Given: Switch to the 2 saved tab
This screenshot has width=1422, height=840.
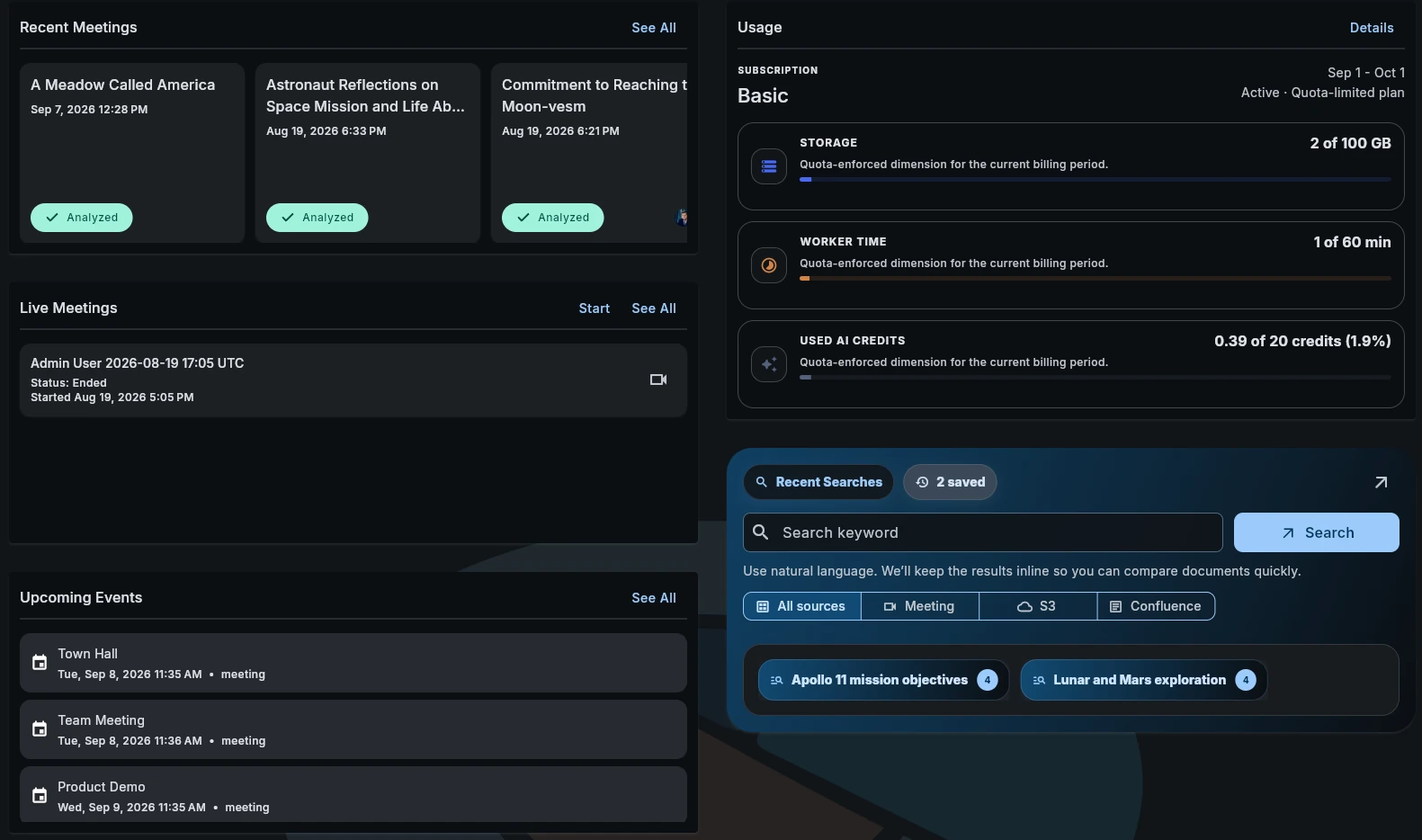Looking at the screenshot, I should (x=950, y=482).
